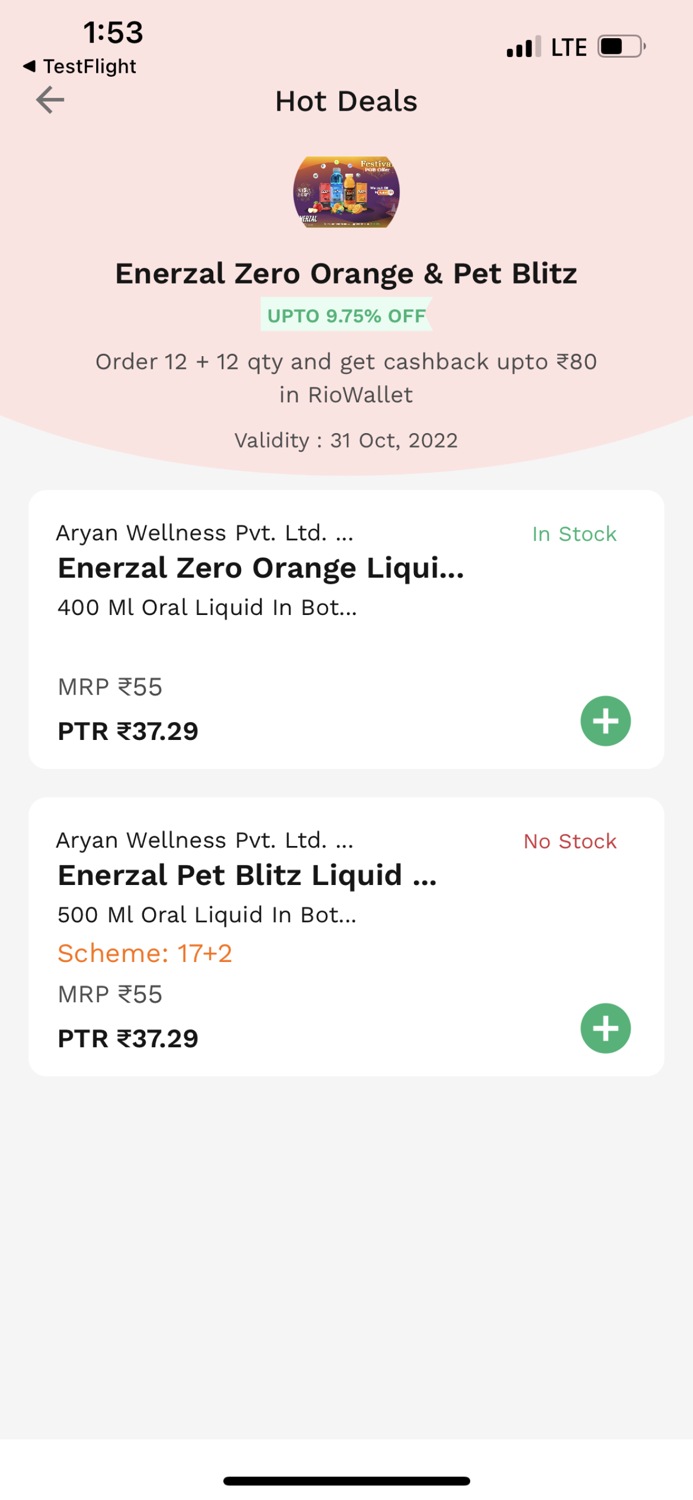Tap the home indicator bar at bottom
Image resolution: width=693 pixels, height=1500 pixels.
coord(346,1480)
